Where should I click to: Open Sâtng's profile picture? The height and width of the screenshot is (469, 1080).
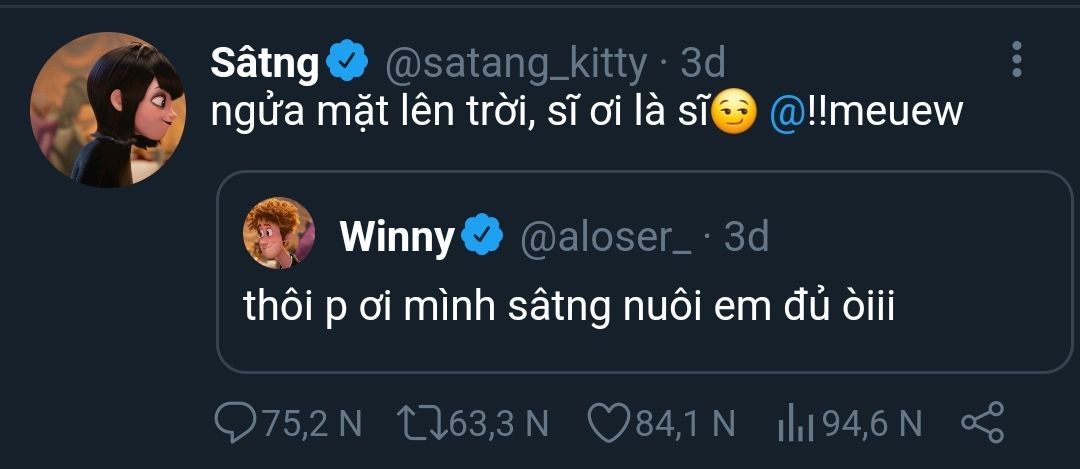pyautogui.click(x=102, y=110)
